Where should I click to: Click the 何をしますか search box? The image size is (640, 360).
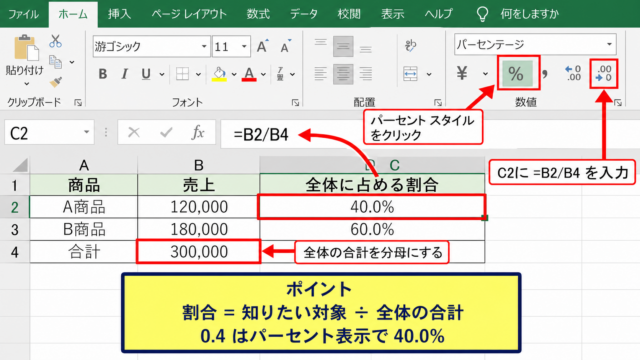(529, 14)
